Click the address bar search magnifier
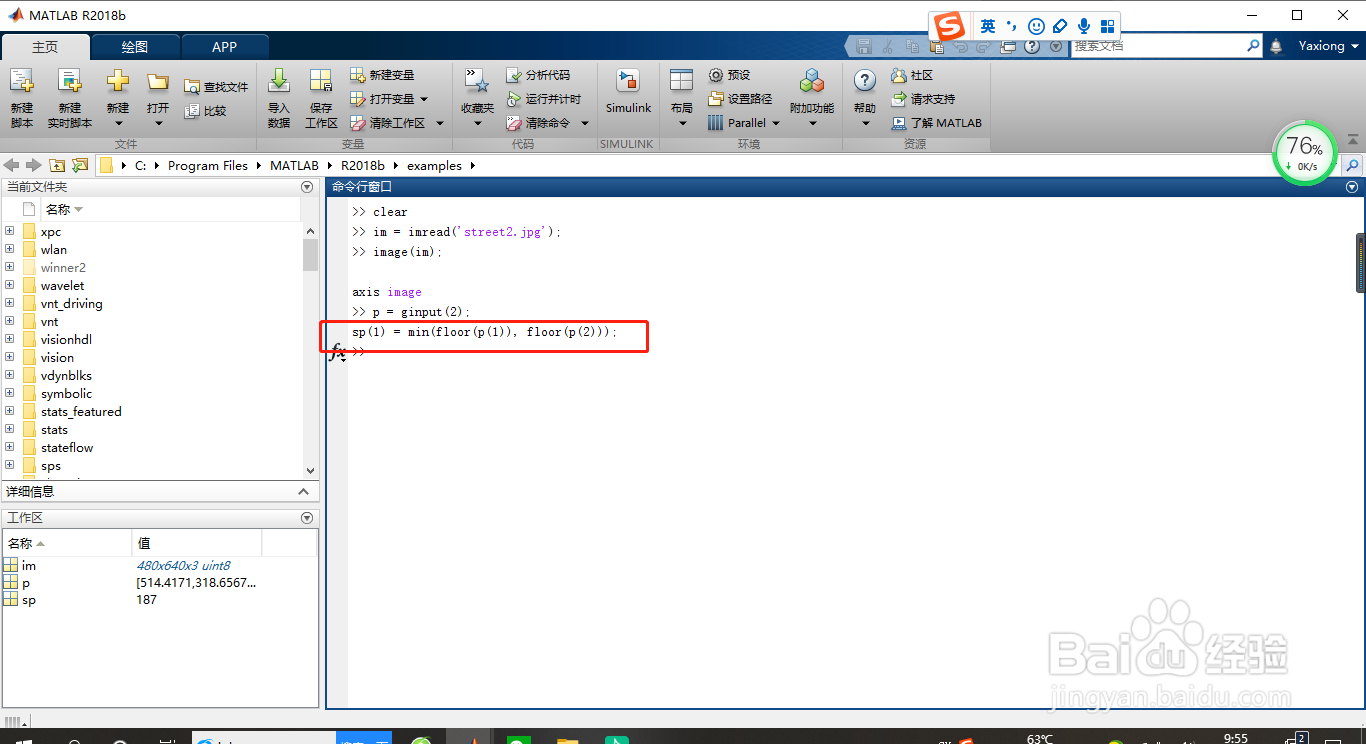The image size is (1366, 744). 1353,166
